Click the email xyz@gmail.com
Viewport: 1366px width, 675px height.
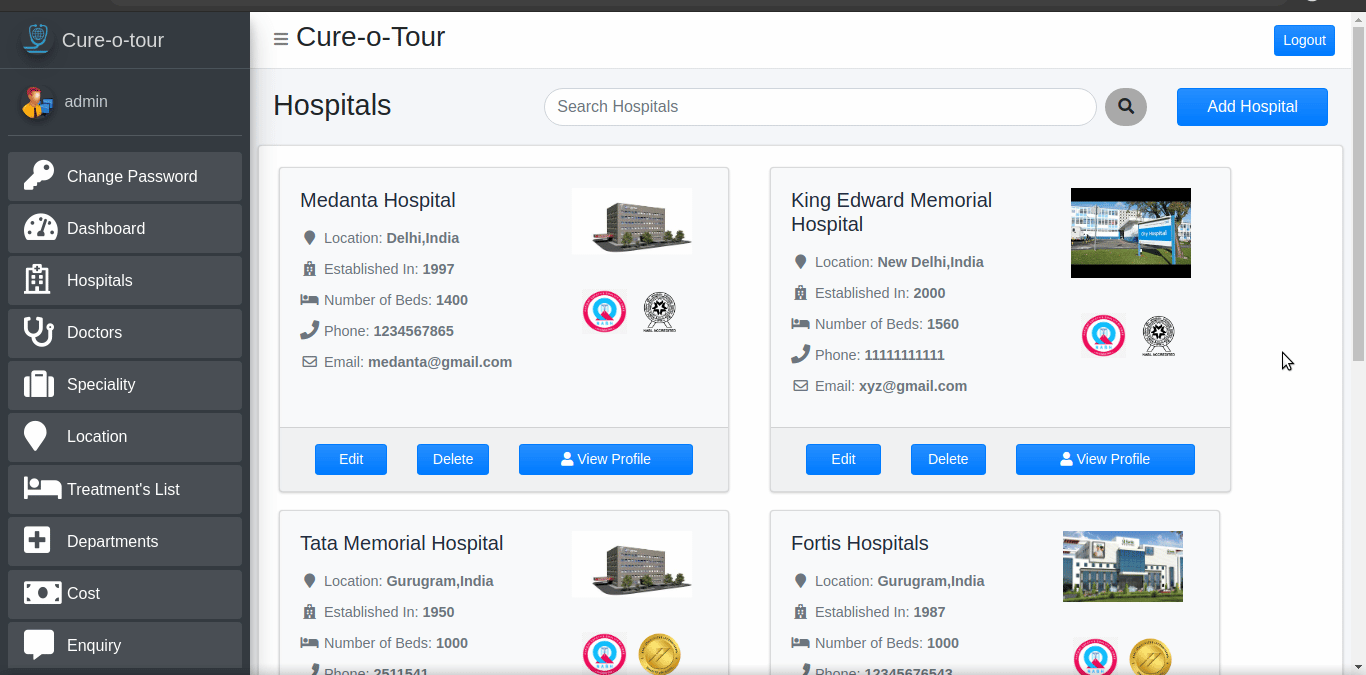coord(913,386)
